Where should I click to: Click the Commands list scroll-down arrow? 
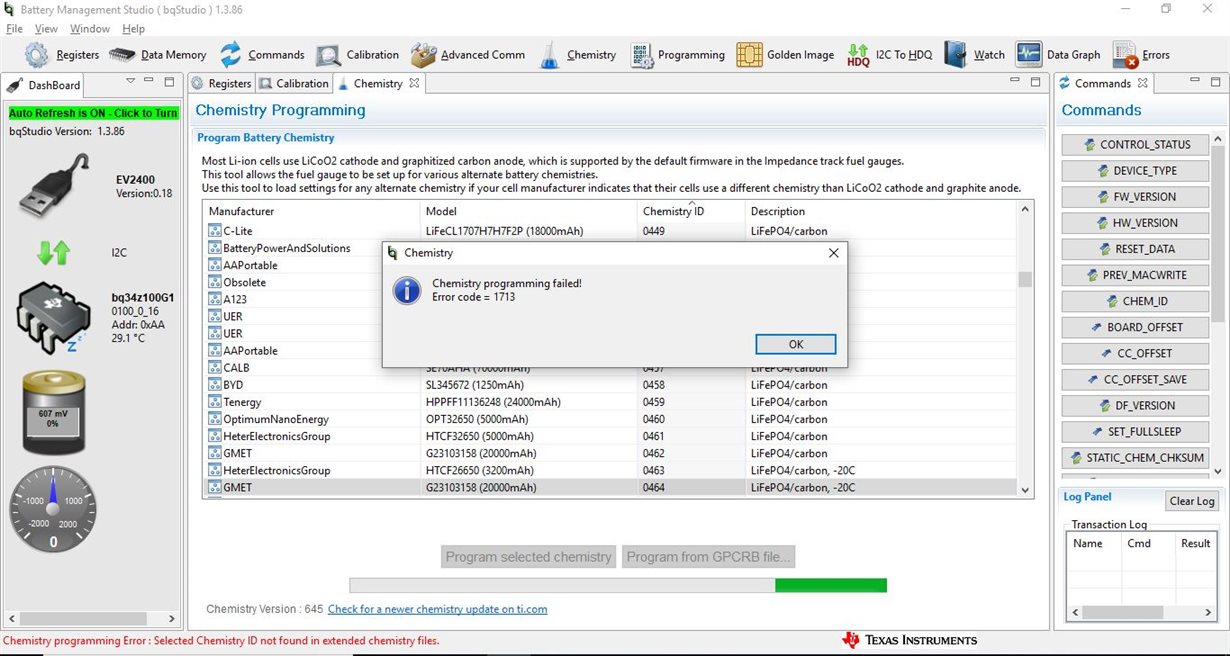(1217, 471)
